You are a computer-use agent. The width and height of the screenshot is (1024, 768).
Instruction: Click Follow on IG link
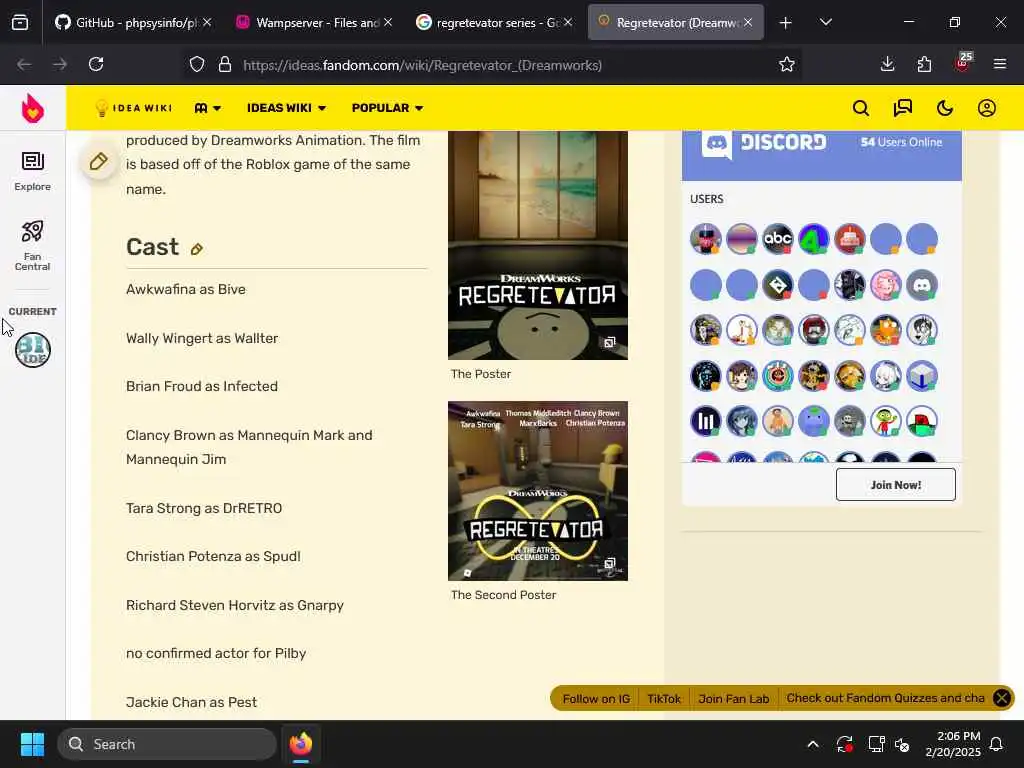(596, 699)
